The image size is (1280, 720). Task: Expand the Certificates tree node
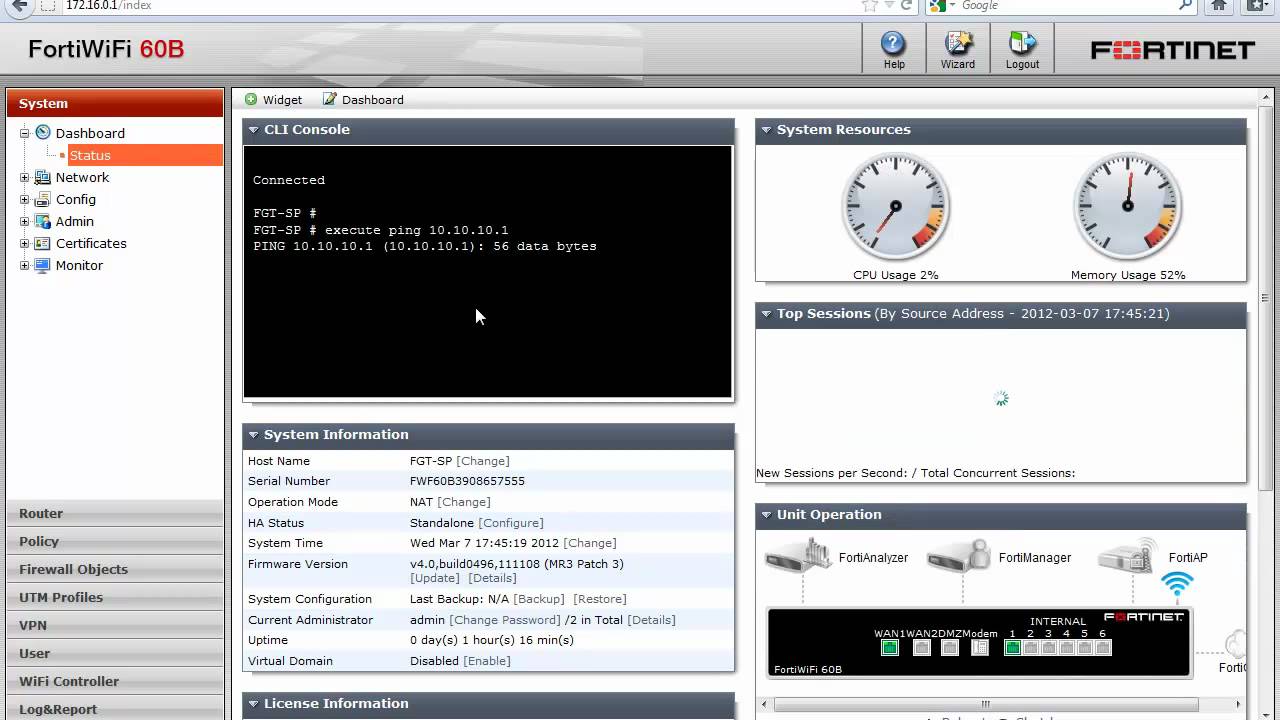click(x=25, y=243)
